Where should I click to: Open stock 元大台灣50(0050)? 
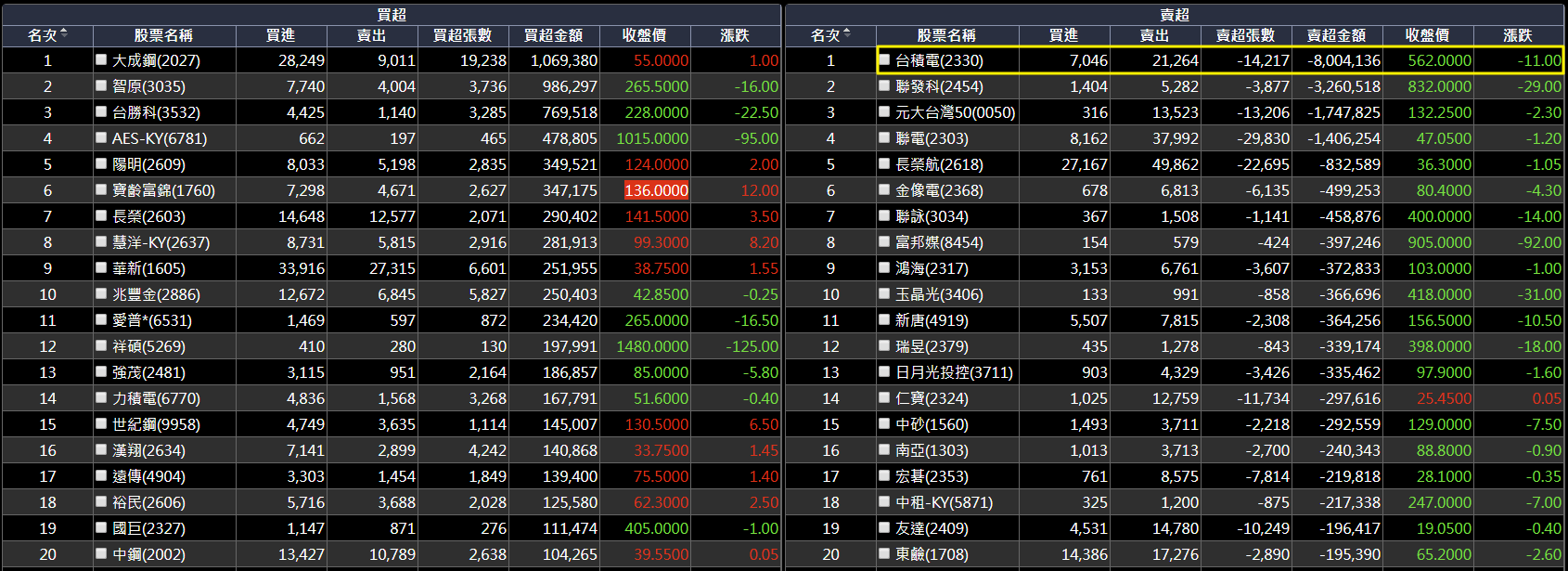click(956, 112)
